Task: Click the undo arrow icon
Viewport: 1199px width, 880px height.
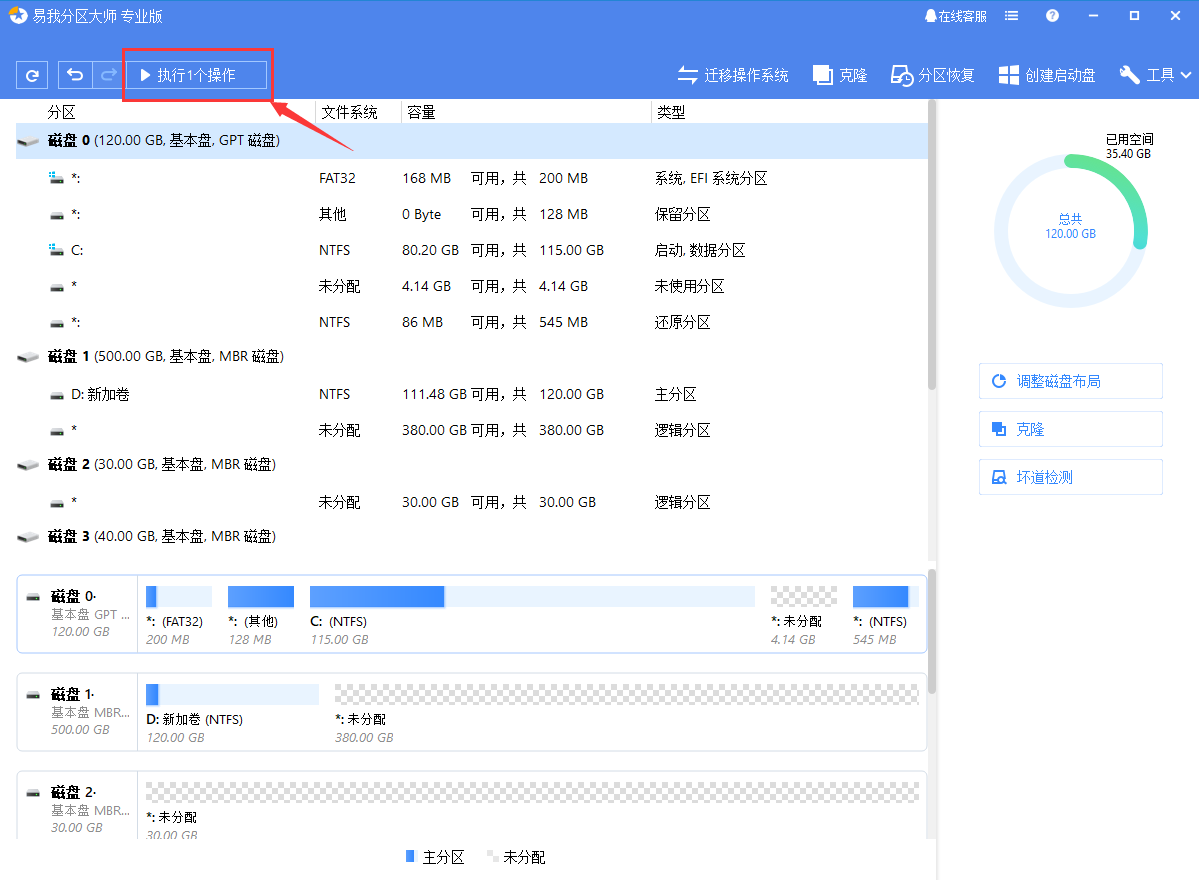Action: [x=75, y=75]
